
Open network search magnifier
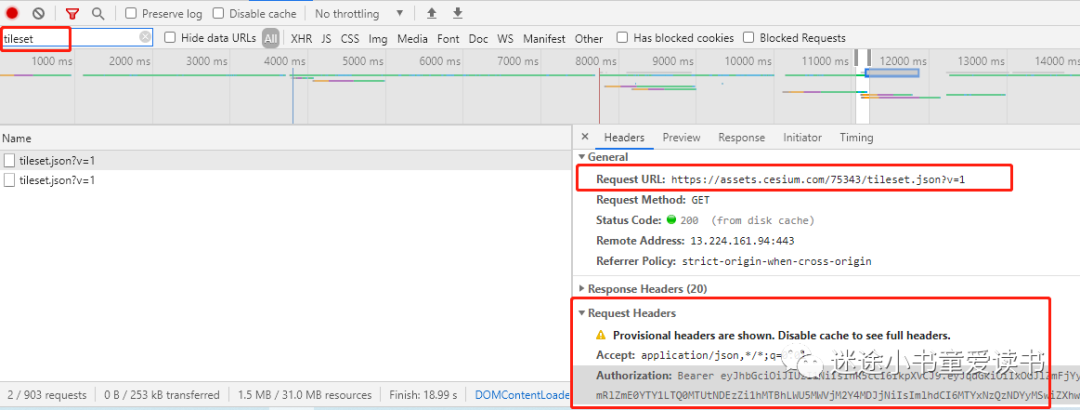tap(98, 13)
